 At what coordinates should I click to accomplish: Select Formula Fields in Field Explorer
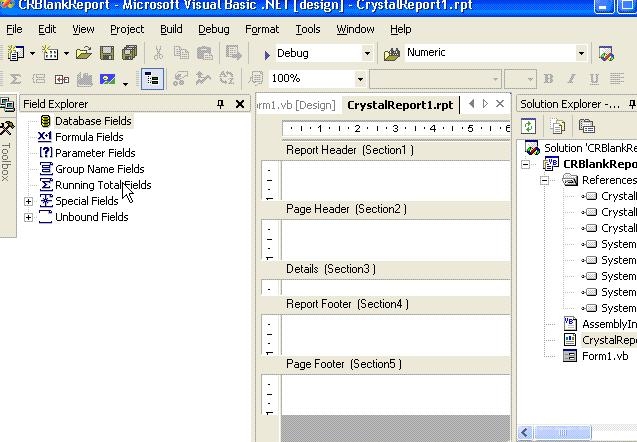(x=89, y=137)
